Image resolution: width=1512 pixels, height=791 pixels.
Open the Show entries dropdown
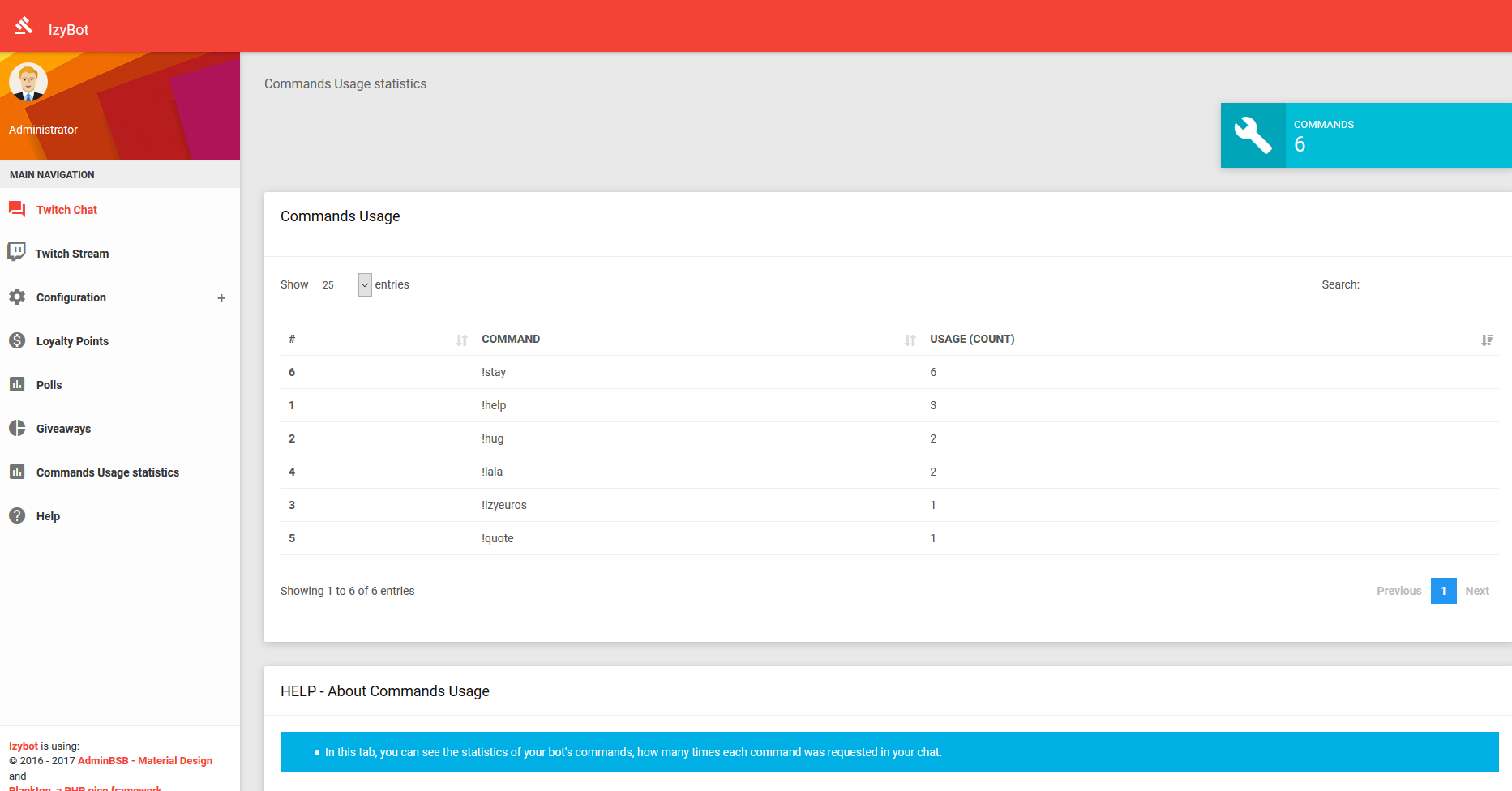341,284
